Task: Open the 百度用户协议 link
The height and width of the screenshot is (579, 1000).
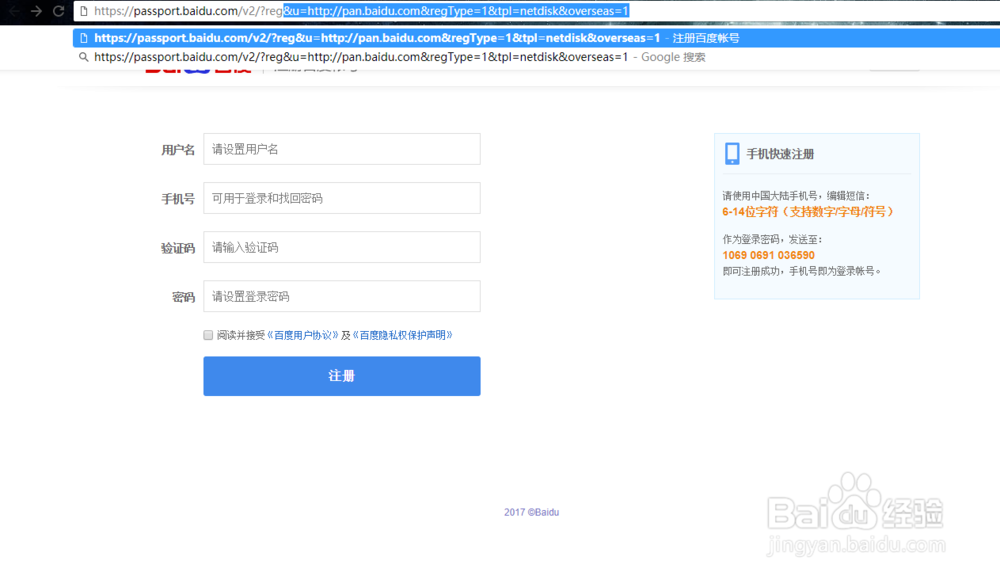Action: coord(302,335)
